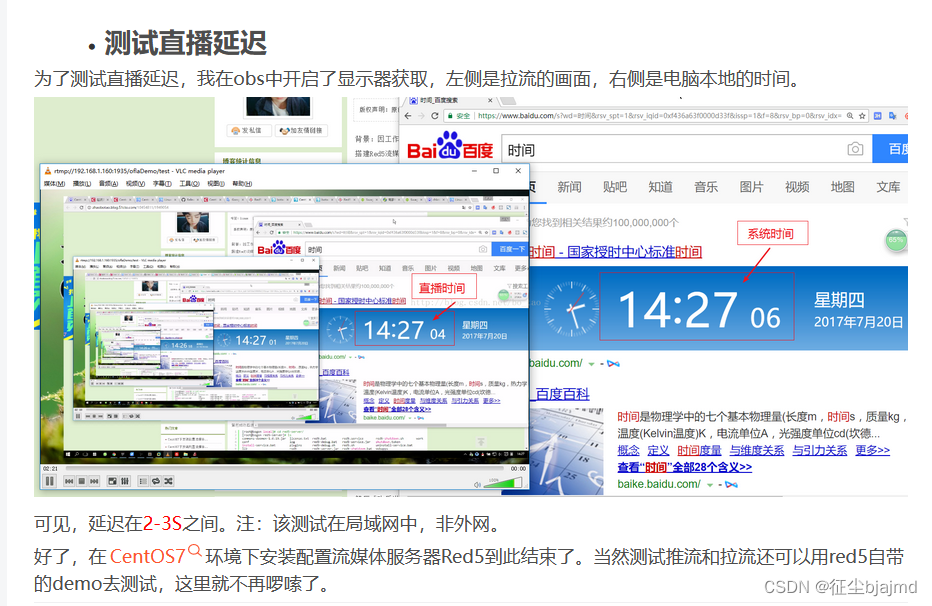Mute audio via VLC speaker icon
This screenshot has height=606, width=932.
coord(477,485)
